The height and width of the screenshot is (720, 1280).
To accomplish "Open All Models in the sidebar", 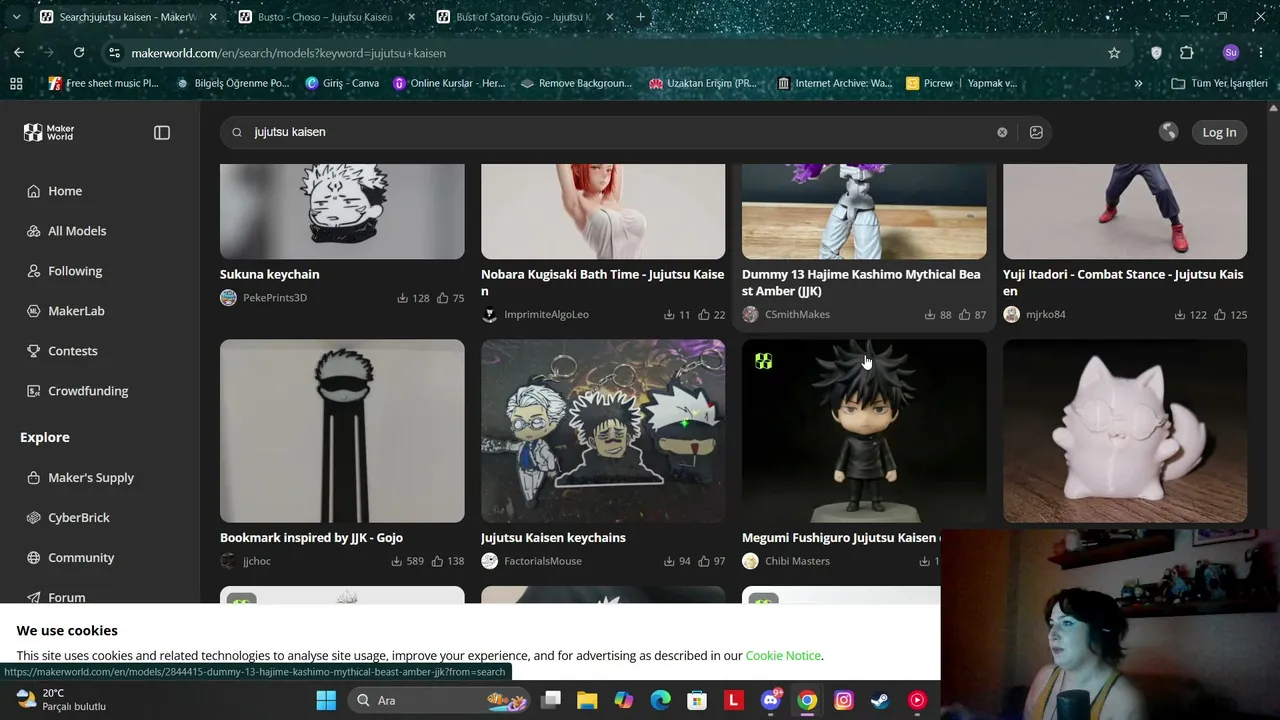I will point(77,231).
